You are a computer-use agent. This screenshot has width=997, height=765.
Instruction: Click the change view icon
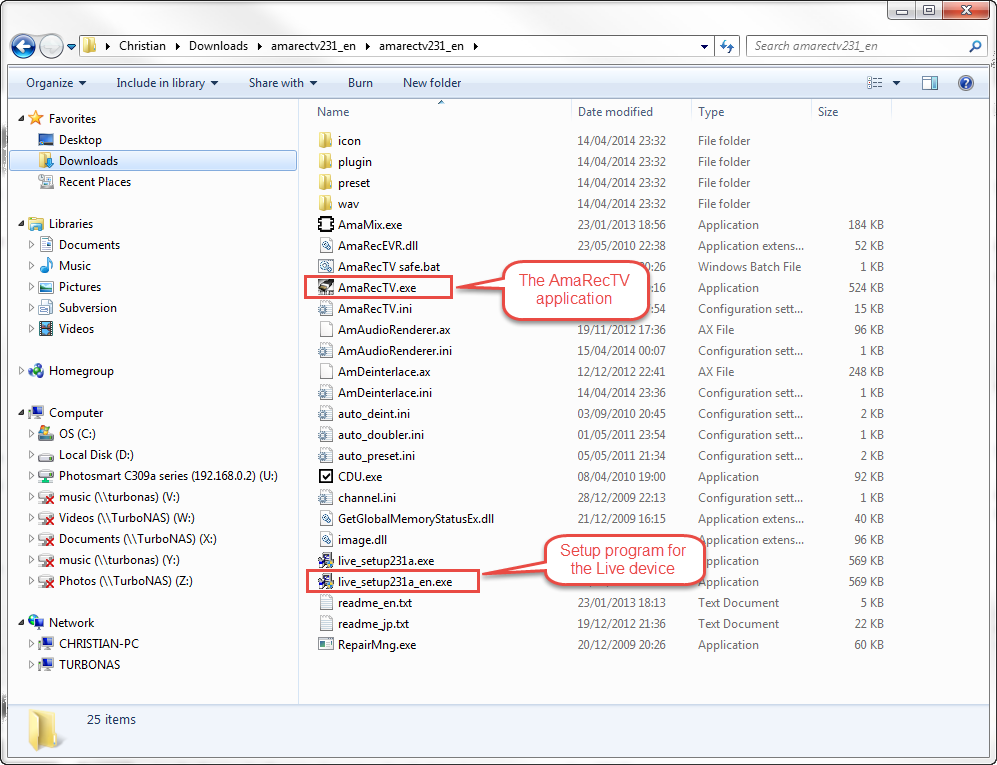875,83
